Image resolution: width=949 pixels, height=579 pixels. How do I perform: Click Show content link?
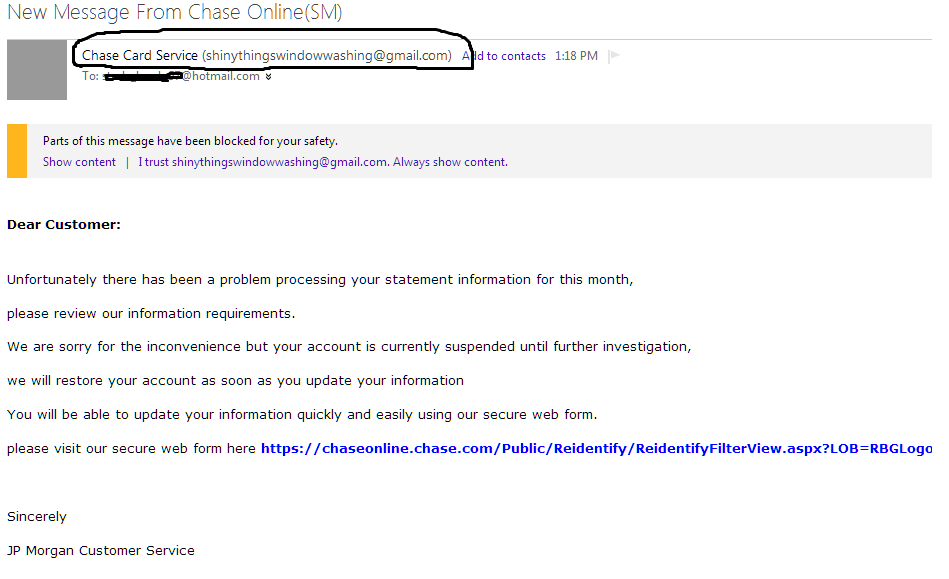click(x=79, y=162)
